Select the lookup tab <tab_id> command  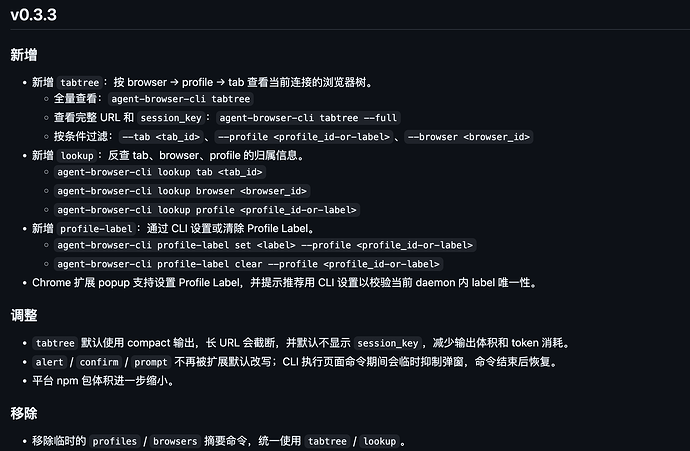(160, 172)
